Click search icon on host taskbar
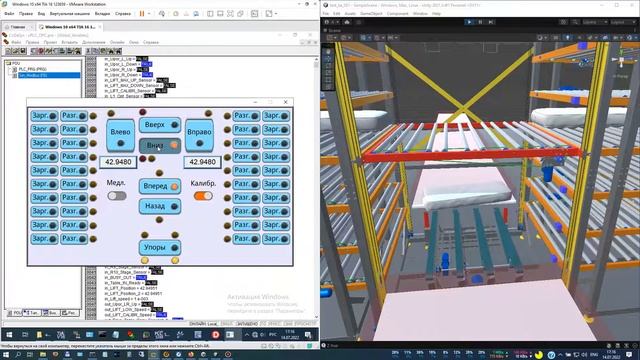The width and height of the screenshot is (640, 360). [x=18, y=355]
